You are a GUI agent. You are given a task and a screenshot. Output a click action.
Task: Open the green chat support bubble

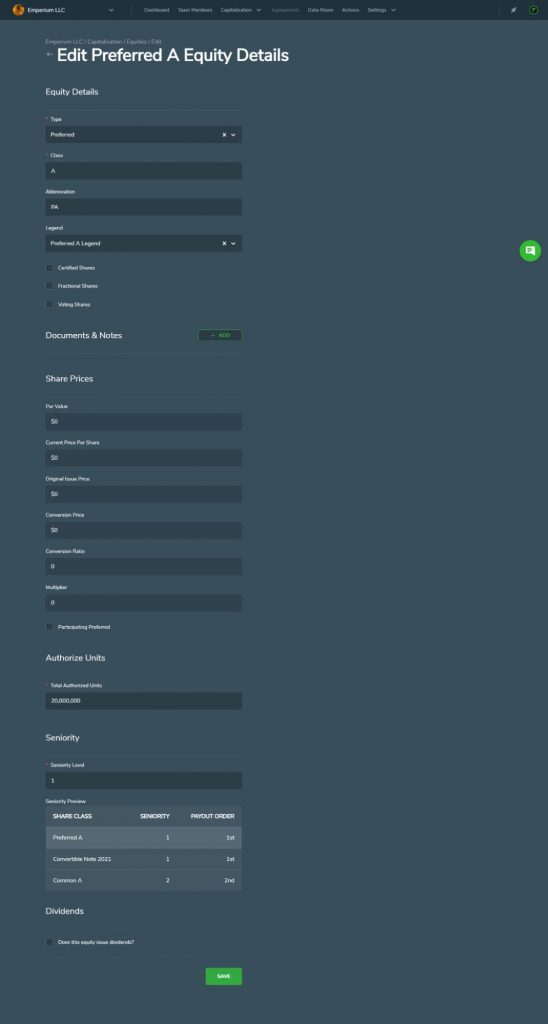pyautogui.click(x=530, y=250)
